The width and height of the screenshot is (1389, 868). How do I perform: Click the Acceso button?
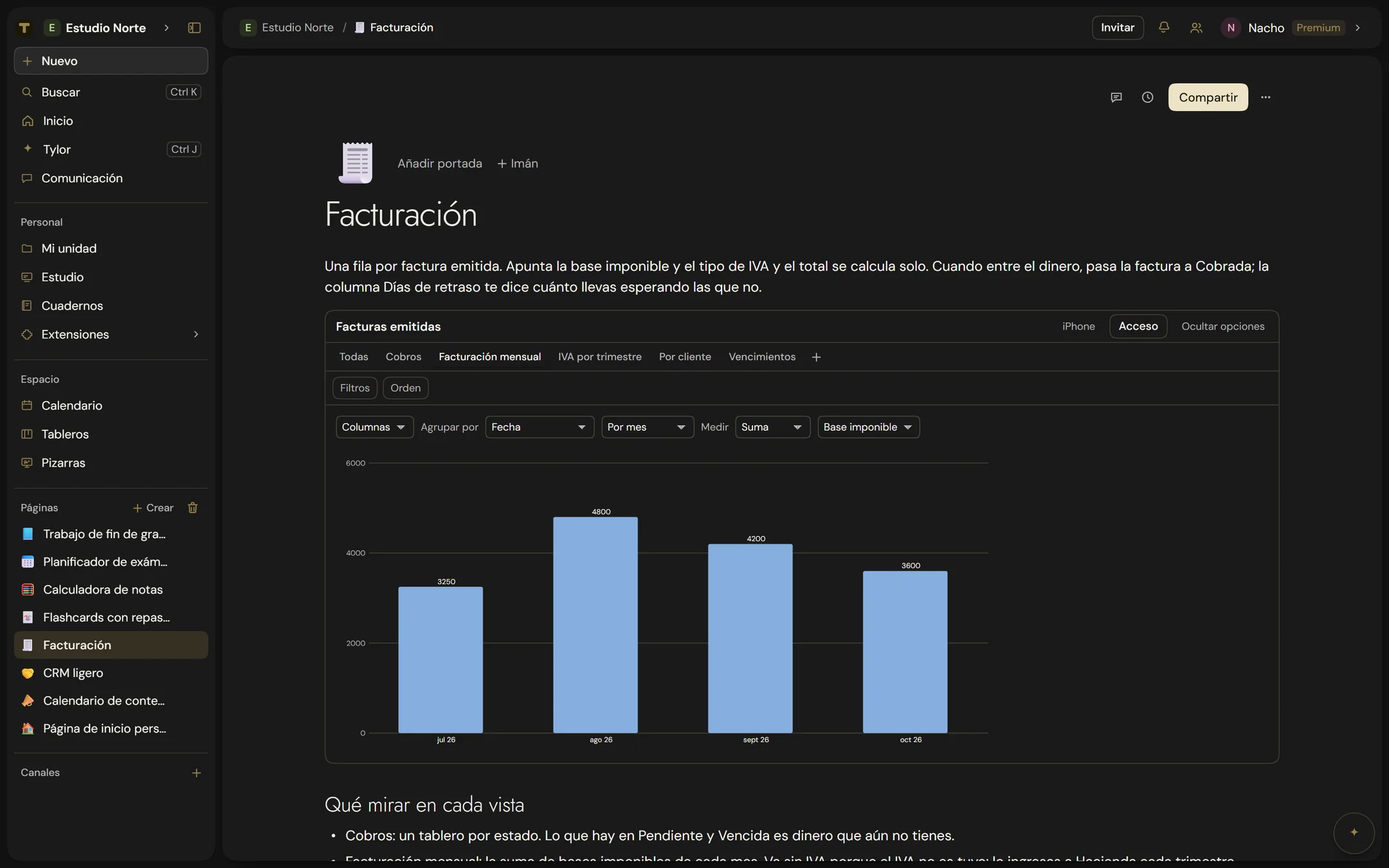tap(1138, 327)
